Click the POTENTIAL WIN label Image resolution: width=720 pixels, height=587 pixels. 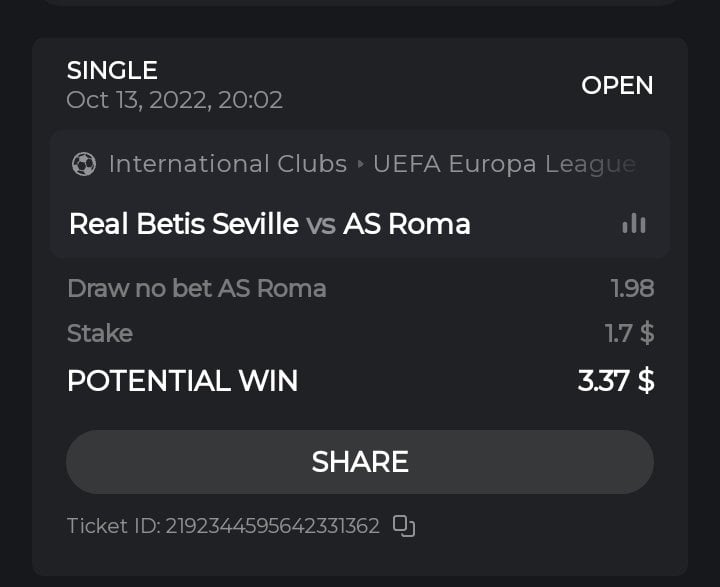click(x=182, y=380)
